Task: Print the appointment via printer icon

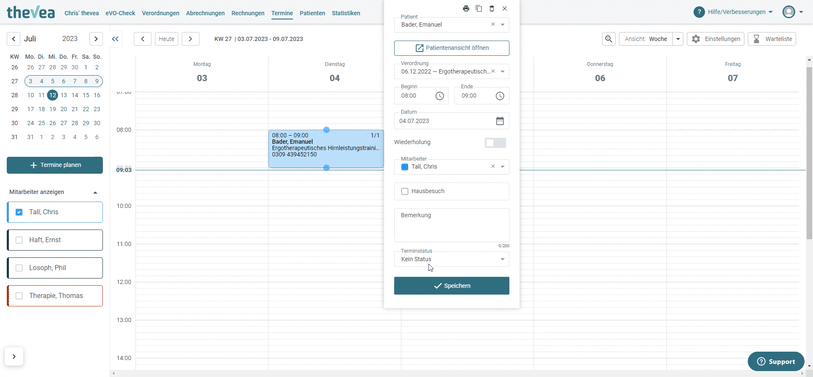Action: click(466, 8)
